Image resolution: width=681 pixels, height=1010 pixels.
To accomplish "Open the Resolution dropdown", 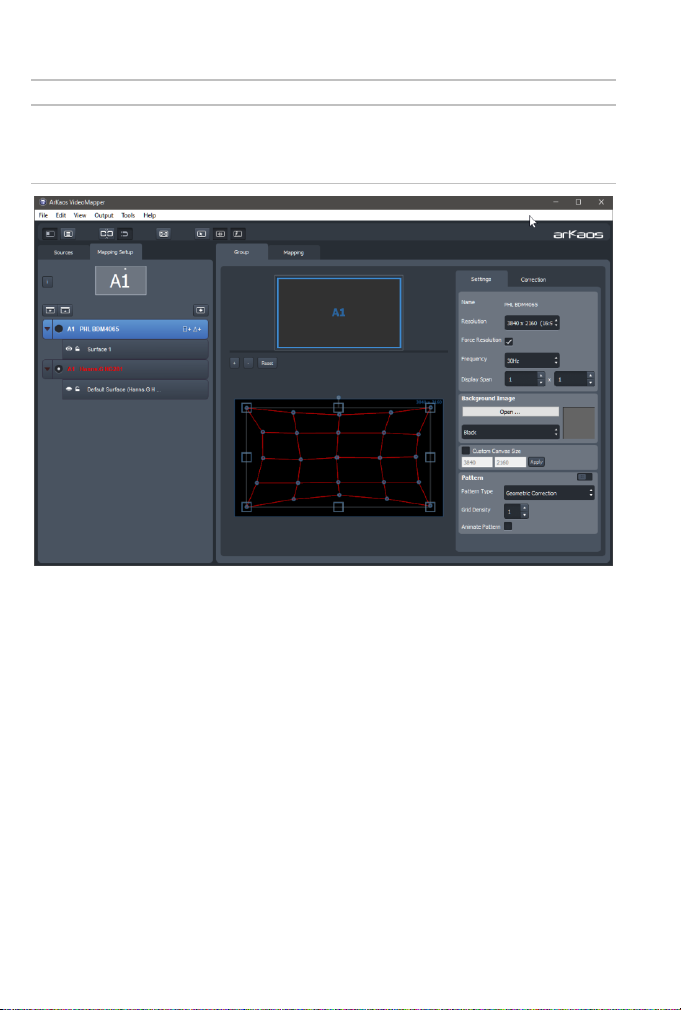I will [532, 323].
